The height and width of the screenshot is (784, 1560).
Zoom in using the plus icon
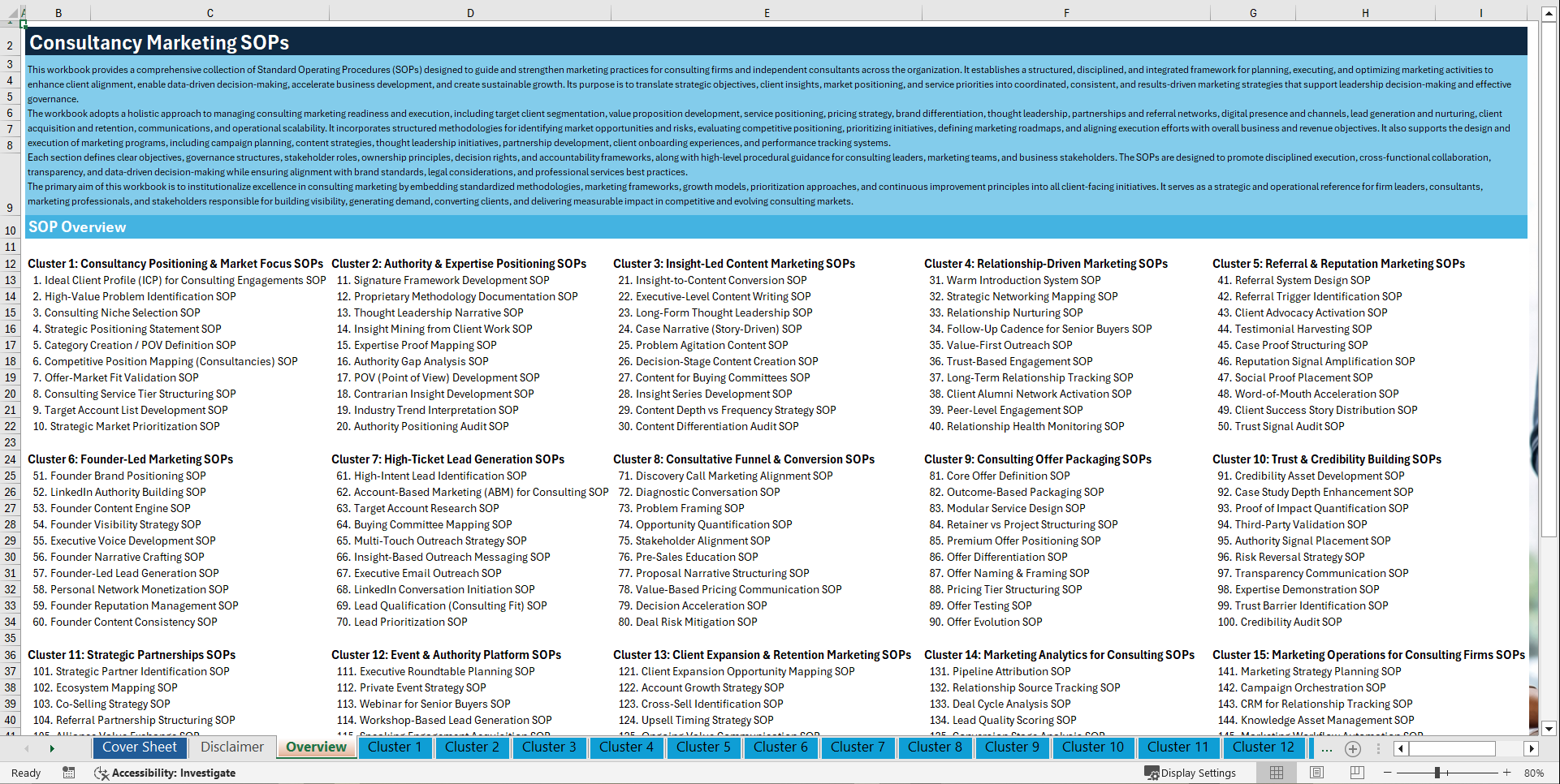[x=1507, y=773]
